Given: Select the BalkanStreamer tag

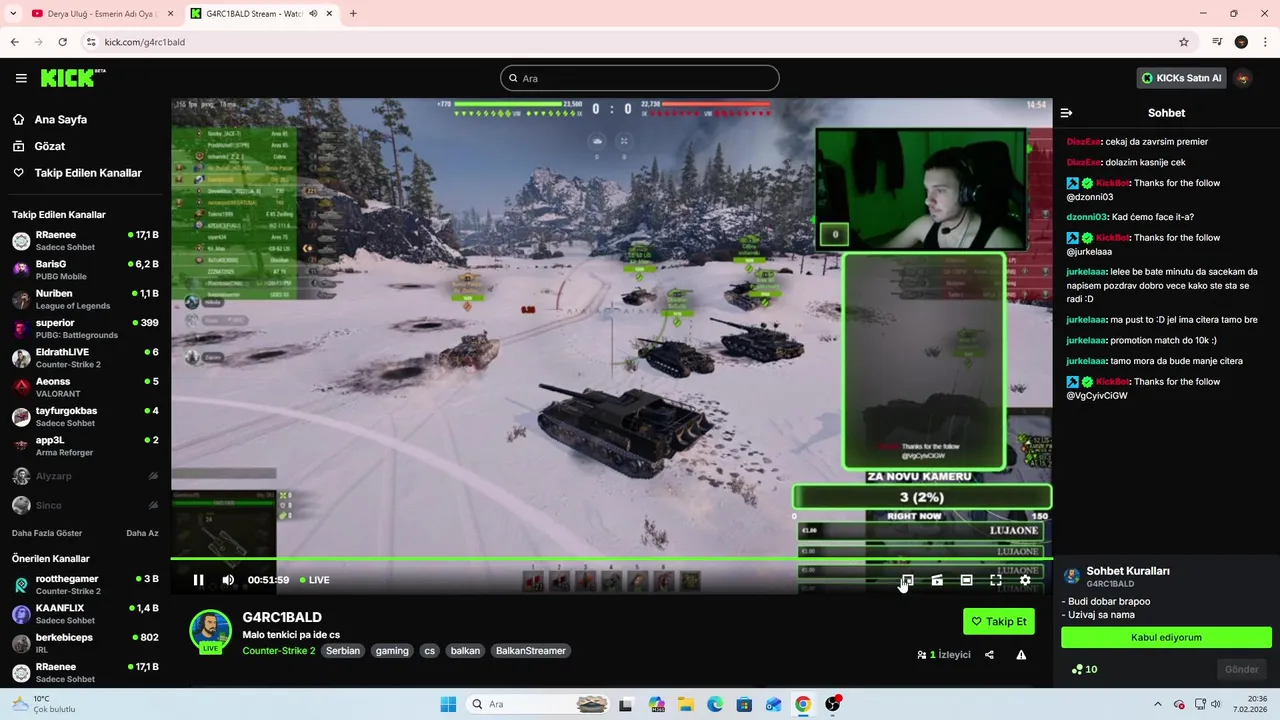Looking at the screenshot, I should pyautogui.click(x=531, y=651).
